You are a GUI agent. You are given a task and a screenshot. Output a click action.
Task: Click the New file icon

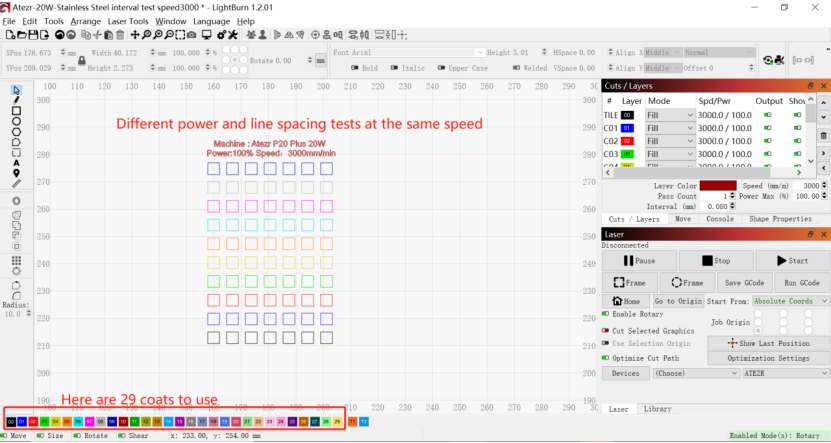click(x=10, y=35)
